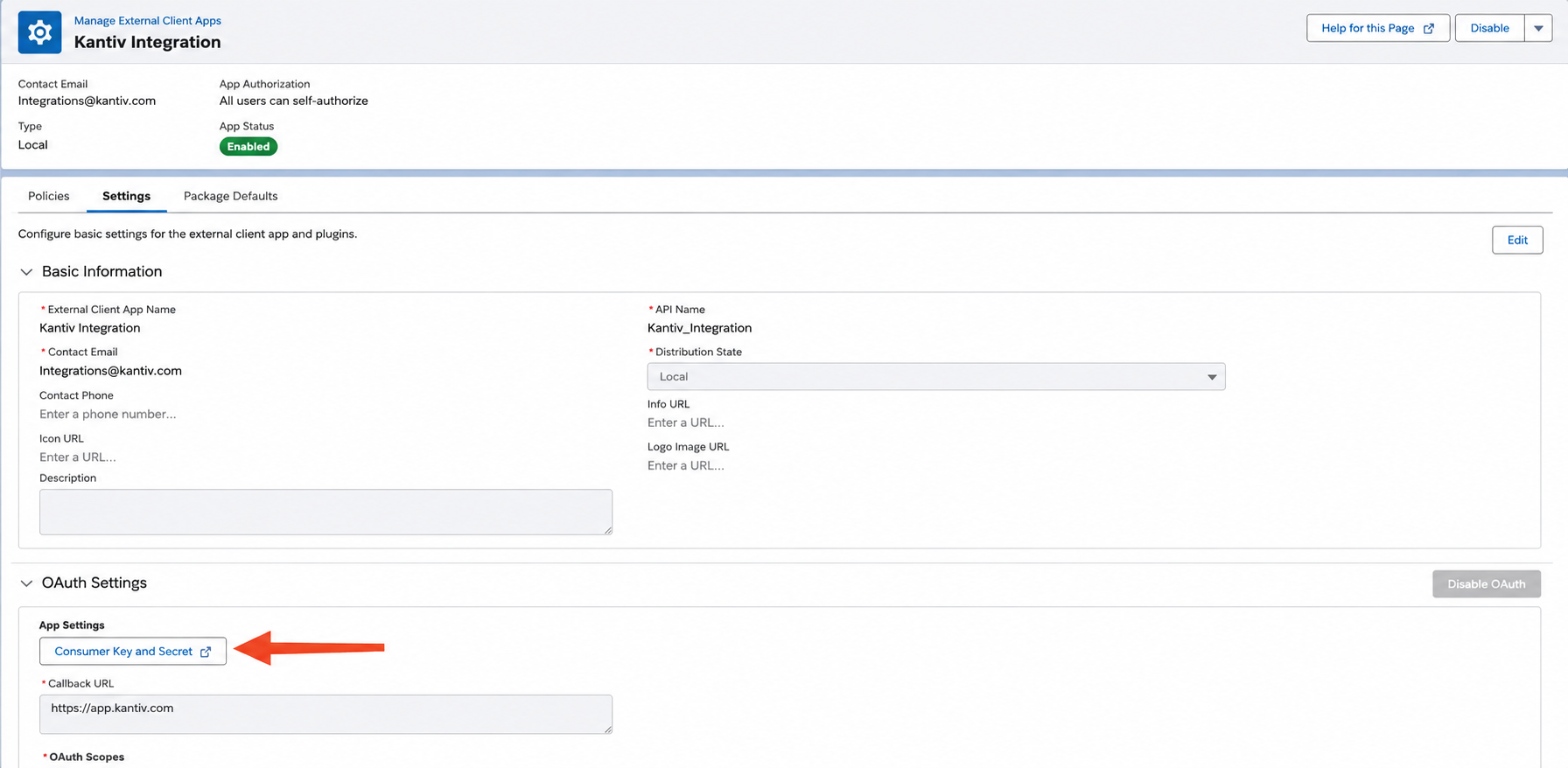Click the Type value 'Local' in header
The image size is (1568, 768).
click(x=33, y=145)
